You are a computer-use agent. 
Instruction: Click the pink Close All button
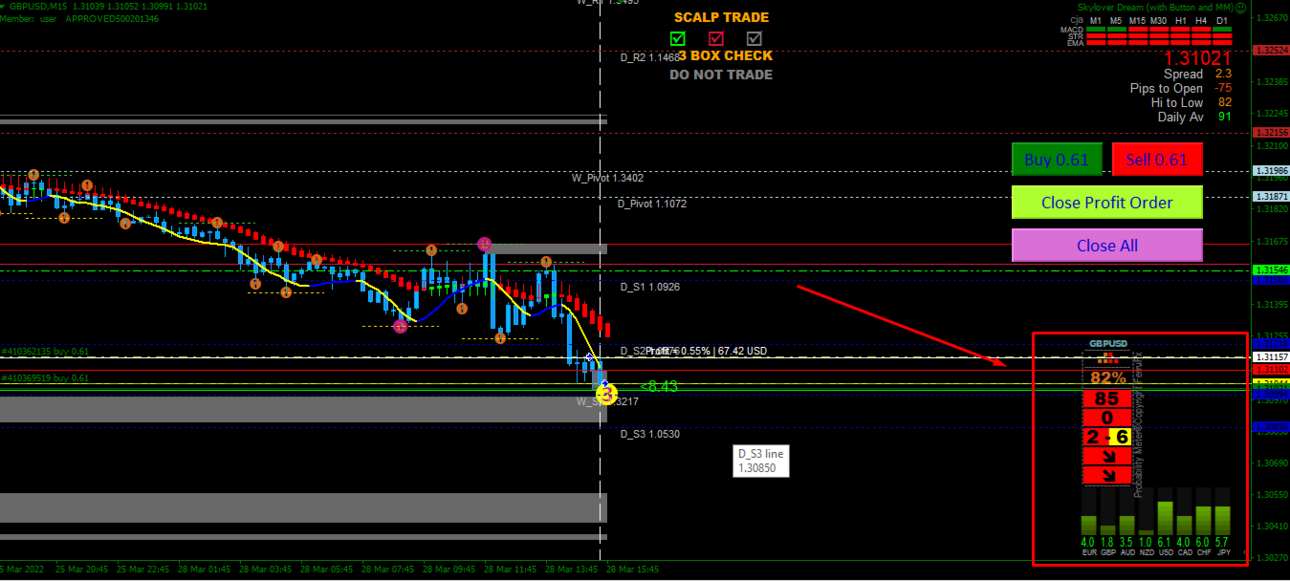[1107, 245]
